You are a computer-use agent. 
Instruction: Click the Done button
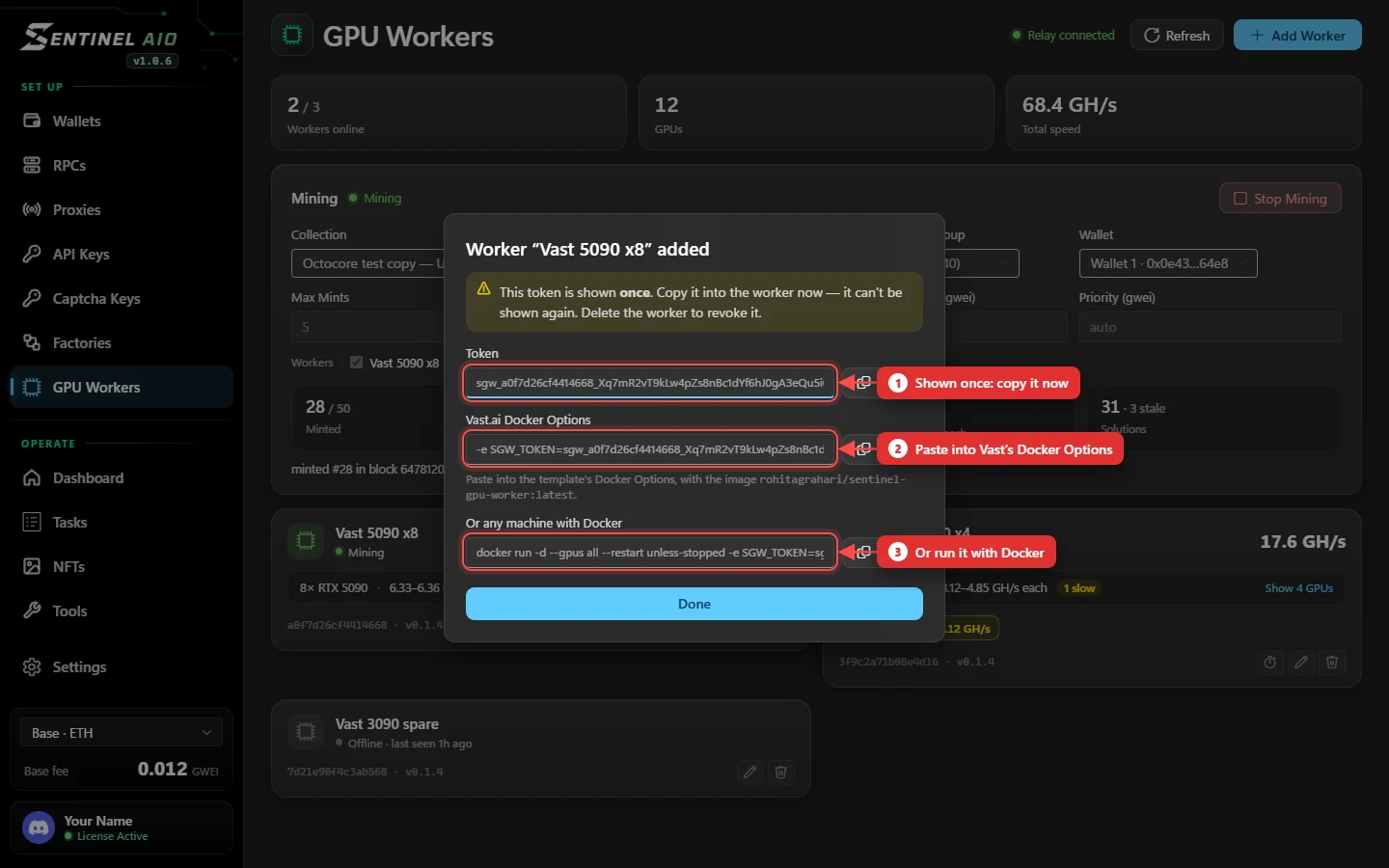click(694, 604)
